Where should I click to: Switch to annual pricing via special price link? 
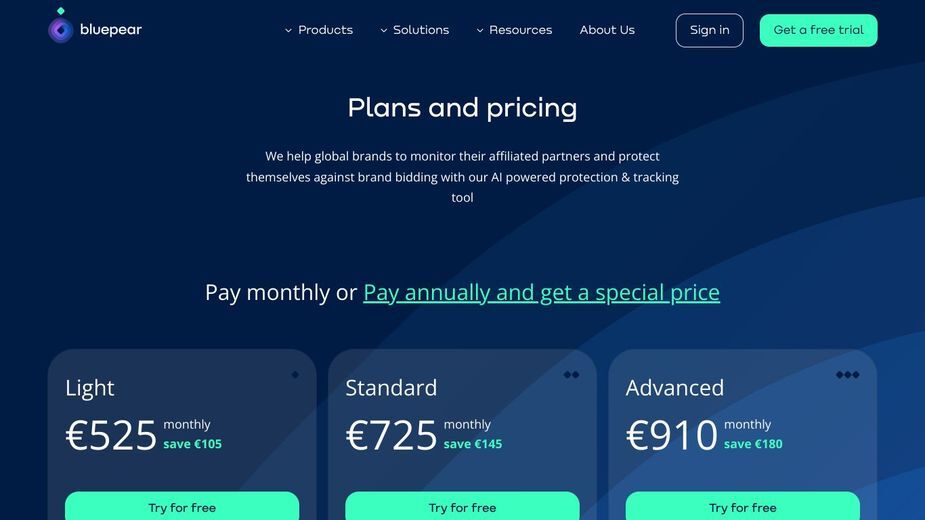click(541, 293)
